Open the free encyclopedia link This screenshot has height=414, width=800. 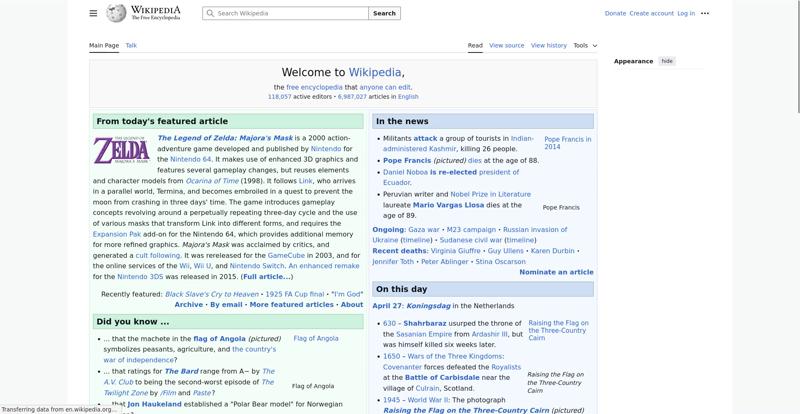314,87
